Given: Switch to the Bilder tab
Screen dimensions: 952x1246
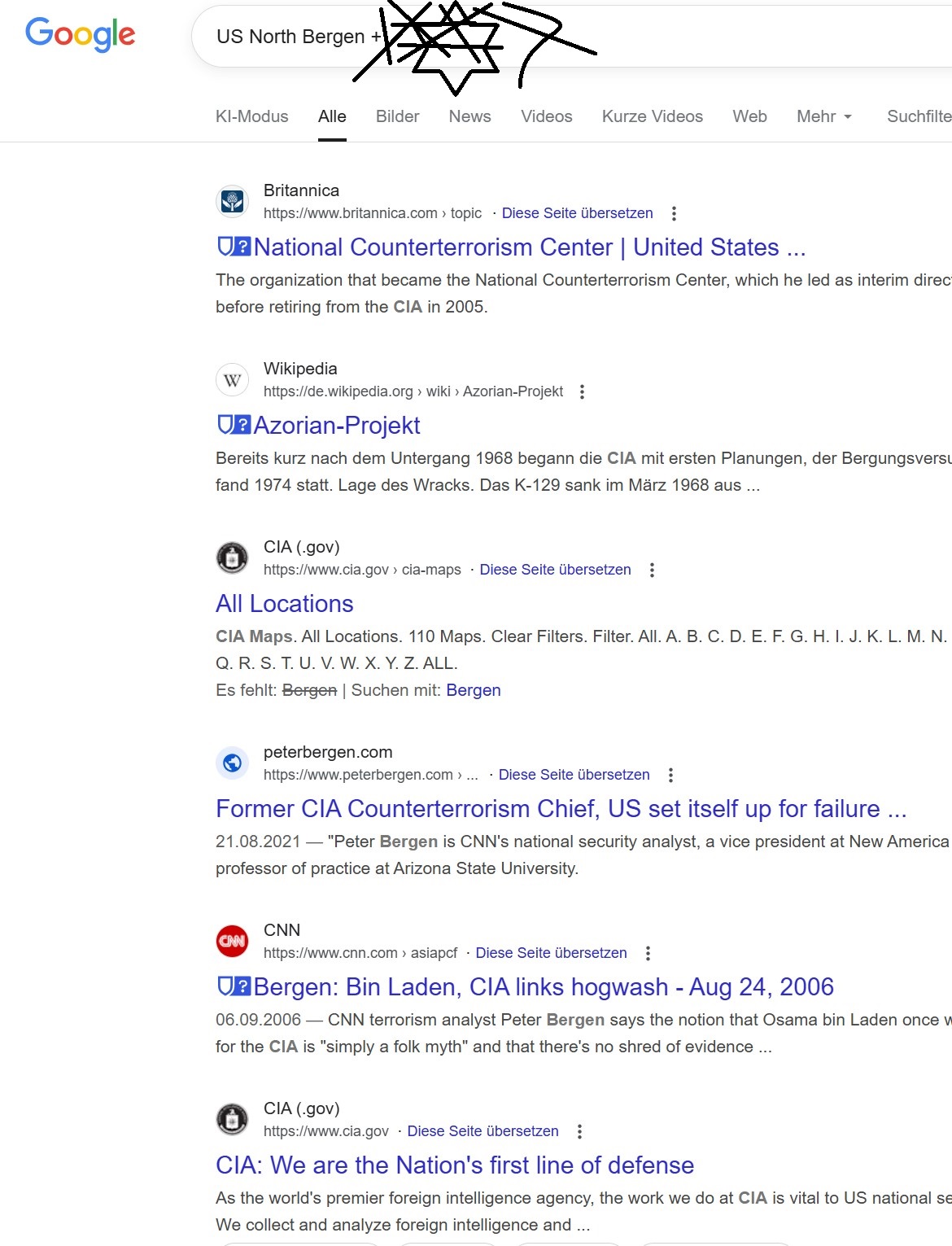Looking at the screenshot, I should click(x=397, y=116).
